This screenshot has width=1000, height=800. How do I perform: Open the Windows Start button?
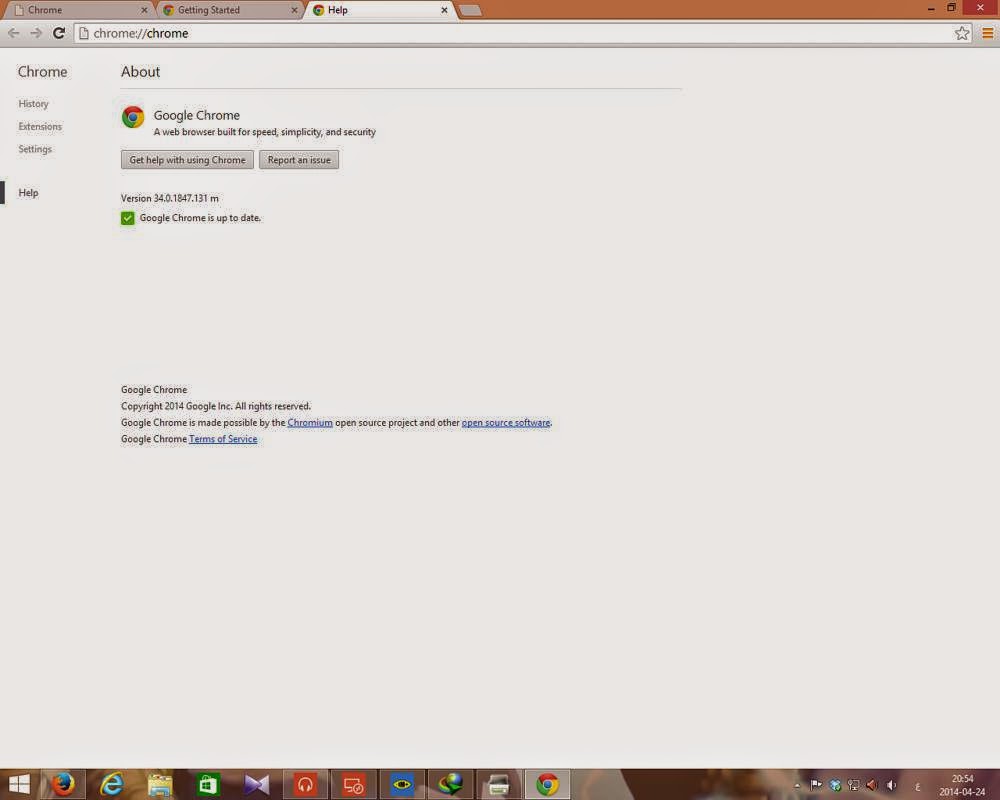[x=19, y=784]
